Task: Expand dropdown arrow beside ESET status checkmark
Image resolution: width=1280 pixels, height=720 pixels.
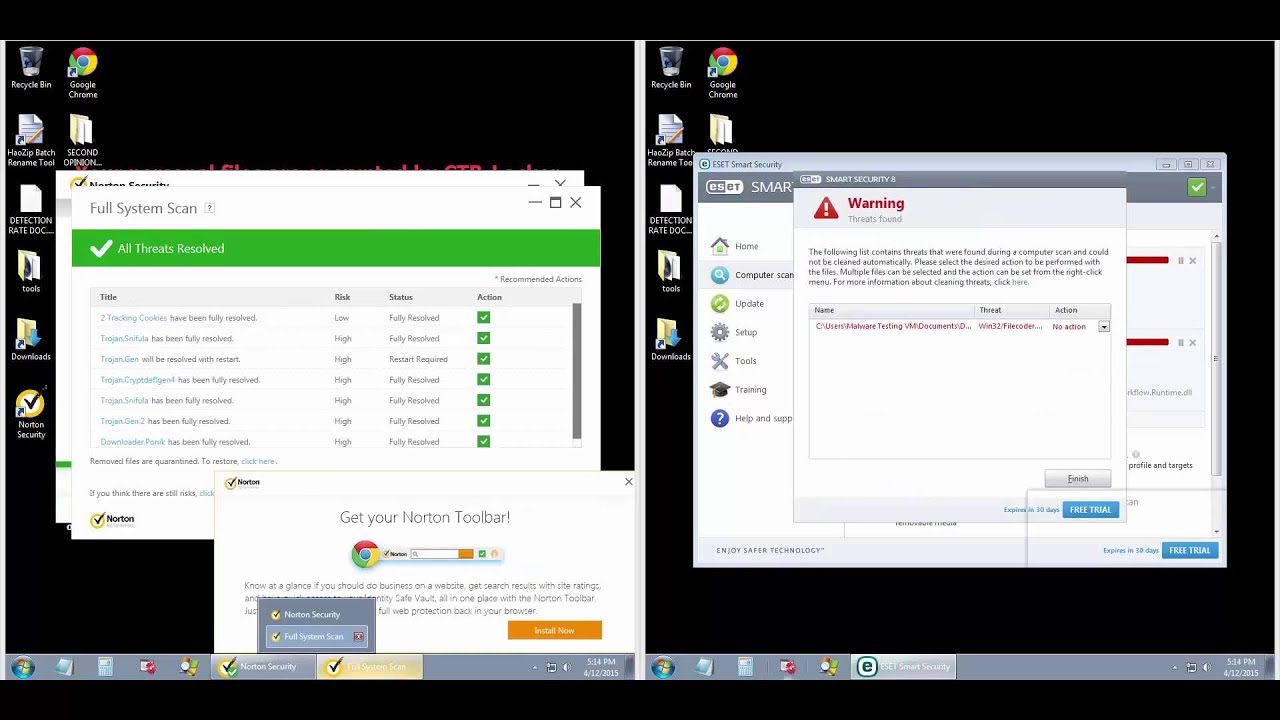Action: [x=1213, y=187]
